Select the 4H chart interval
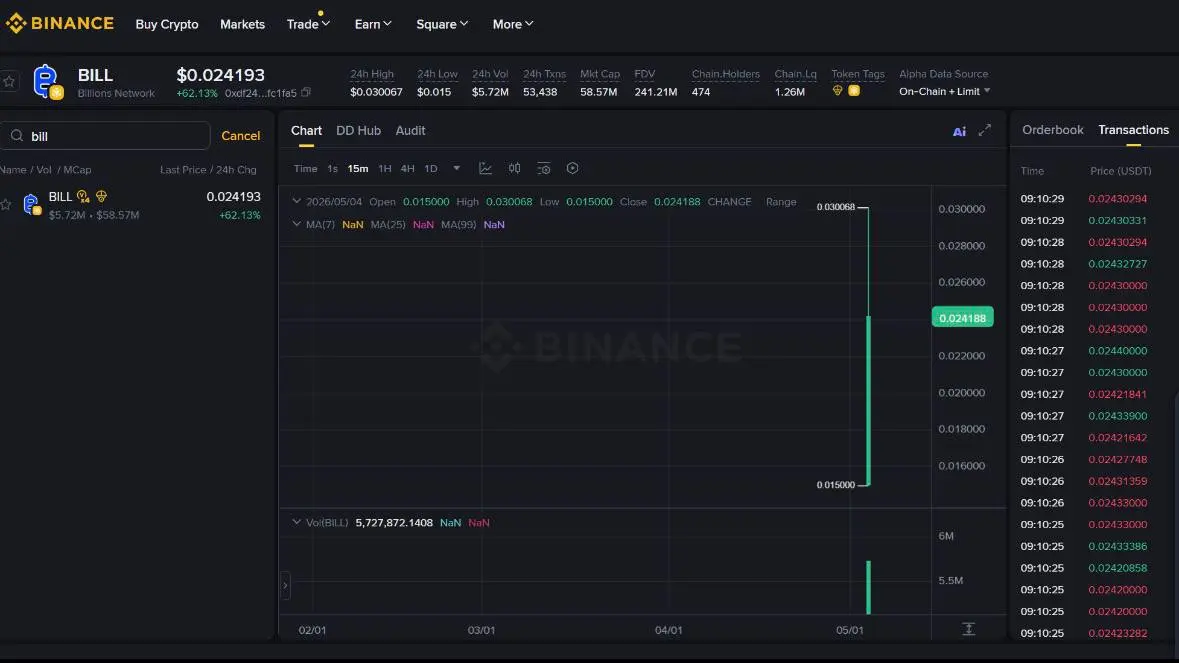This screenshot has height=663, width=1179. tap(408, 168)
